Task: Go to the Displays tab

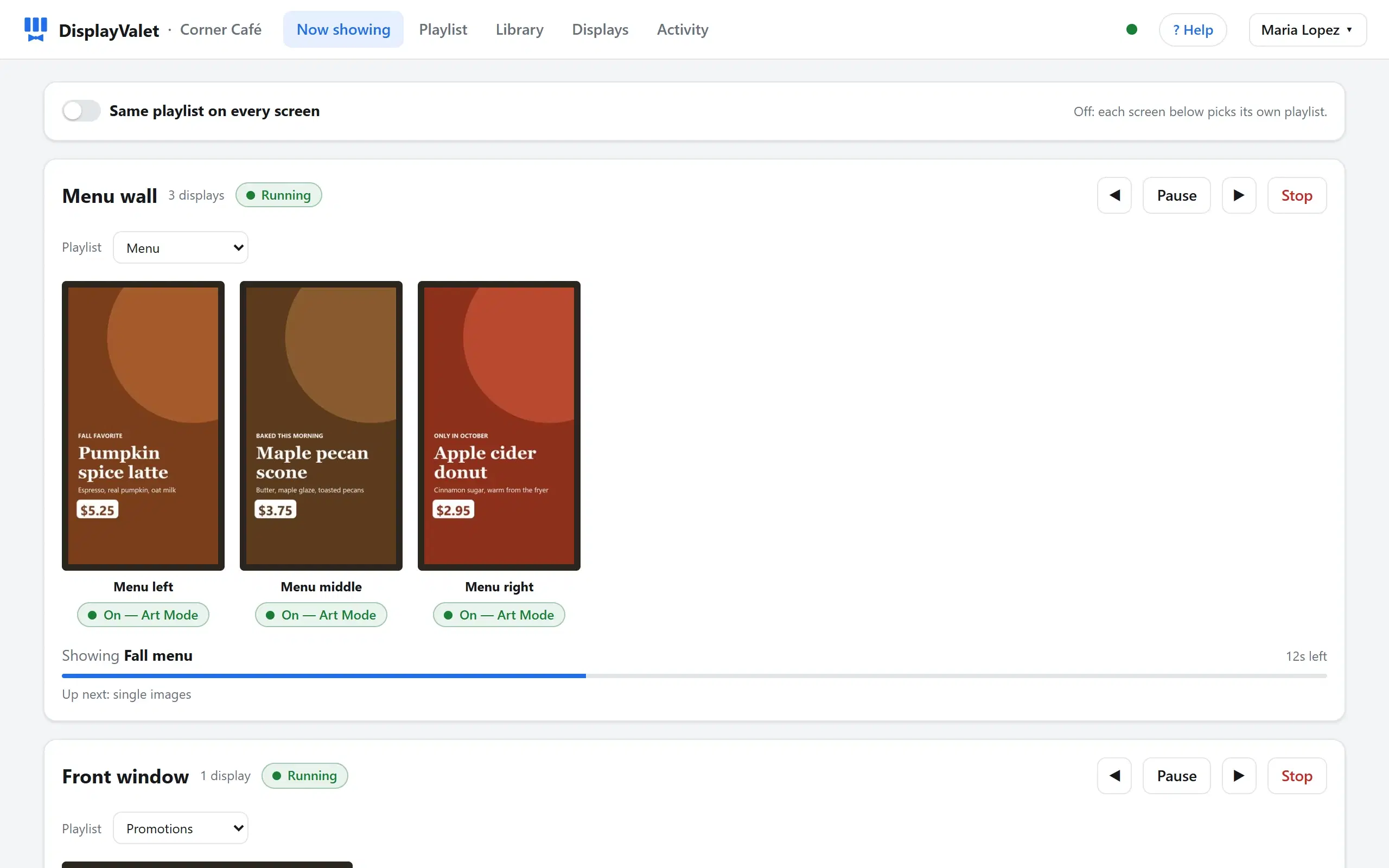Action: [x=600, y=29]
